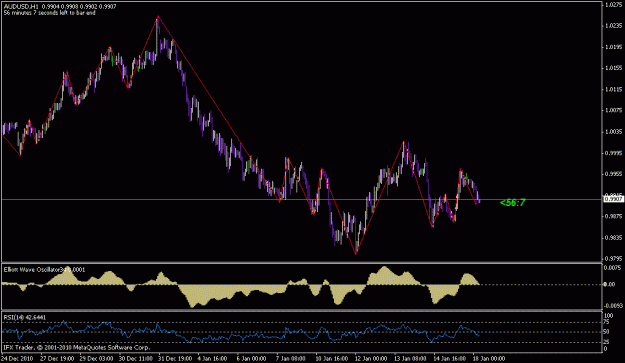625x363 pixels.
Task: Click the 1.0155 price axis label
Action: [x=613, y=68]
